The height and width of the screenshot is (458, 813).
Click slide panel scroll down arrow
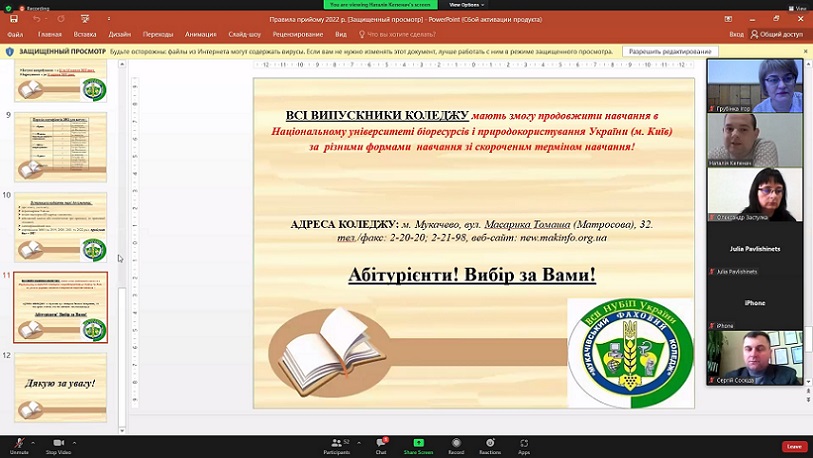(122, 430)
